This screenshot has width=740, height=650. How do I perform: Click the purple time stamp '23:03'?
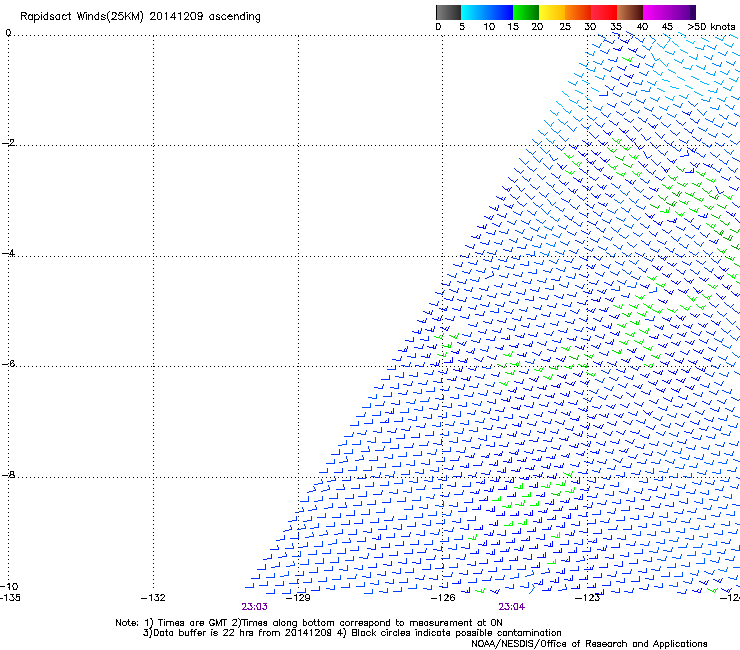(x=254, y=607)
